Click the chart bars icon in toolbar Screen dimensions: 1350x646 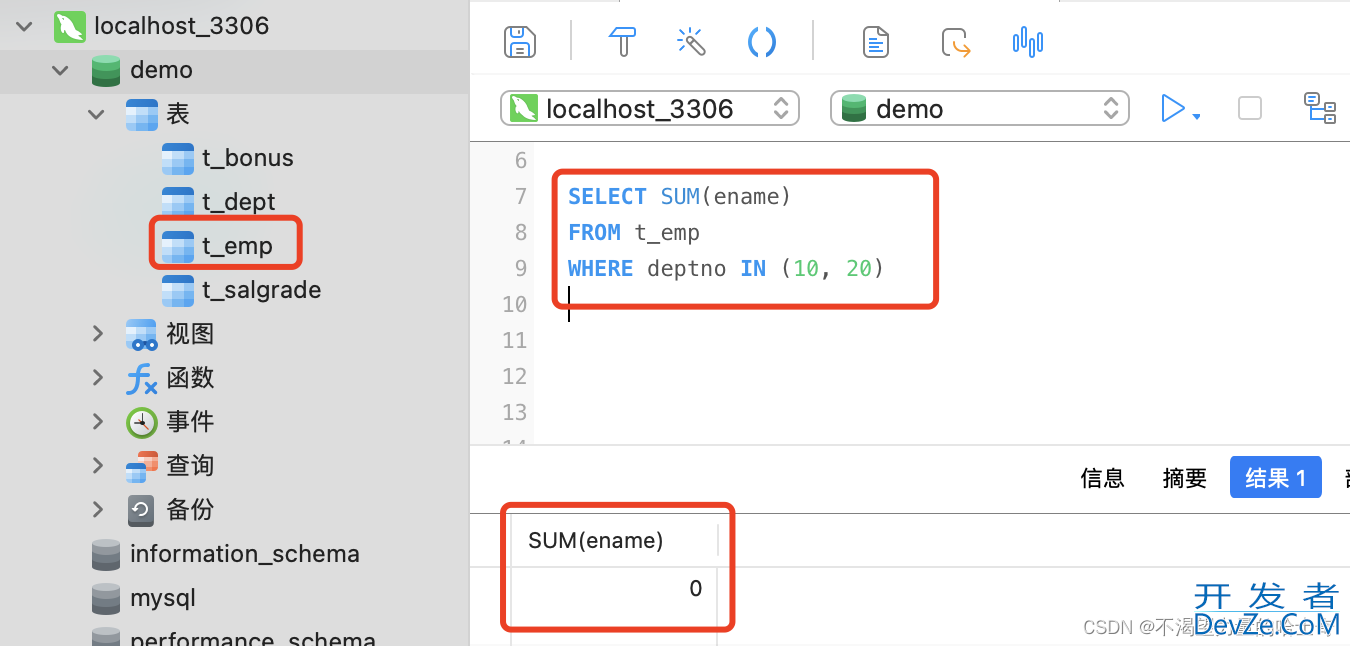coord(1028,42)
